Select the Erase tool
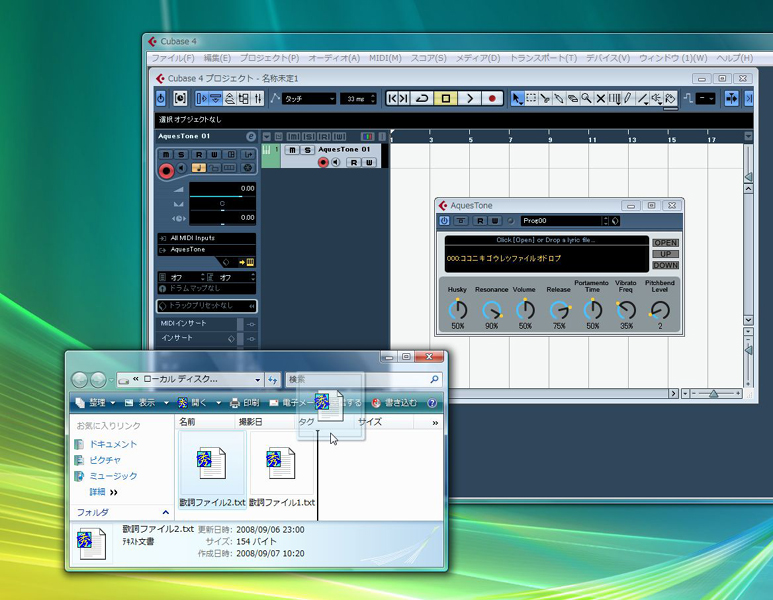Image resolution: width=773 pixels, height=600 pixels. [572, 99]
